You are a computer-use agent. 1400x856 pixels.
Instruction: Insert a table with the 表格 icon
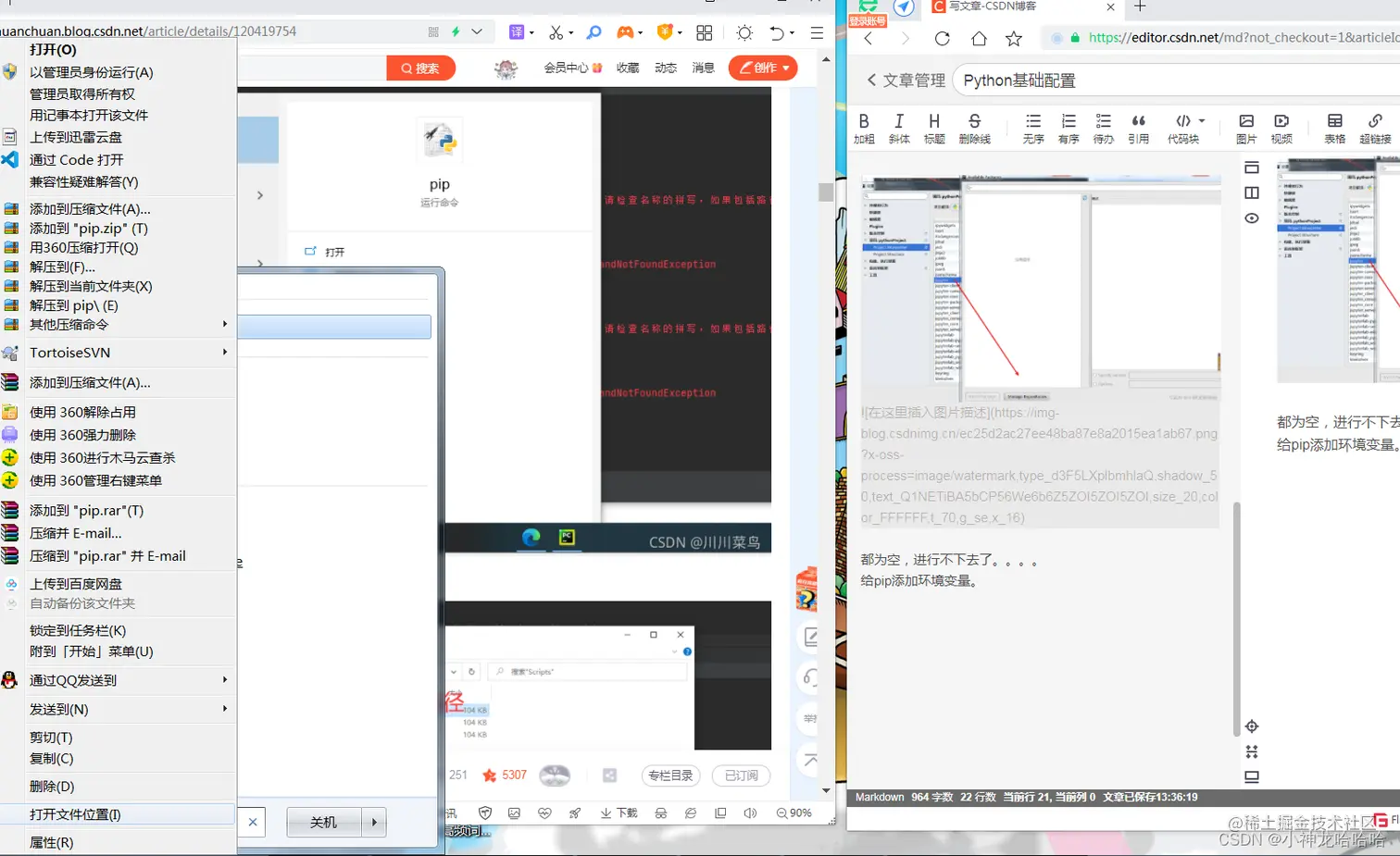tap(1334, 125)
